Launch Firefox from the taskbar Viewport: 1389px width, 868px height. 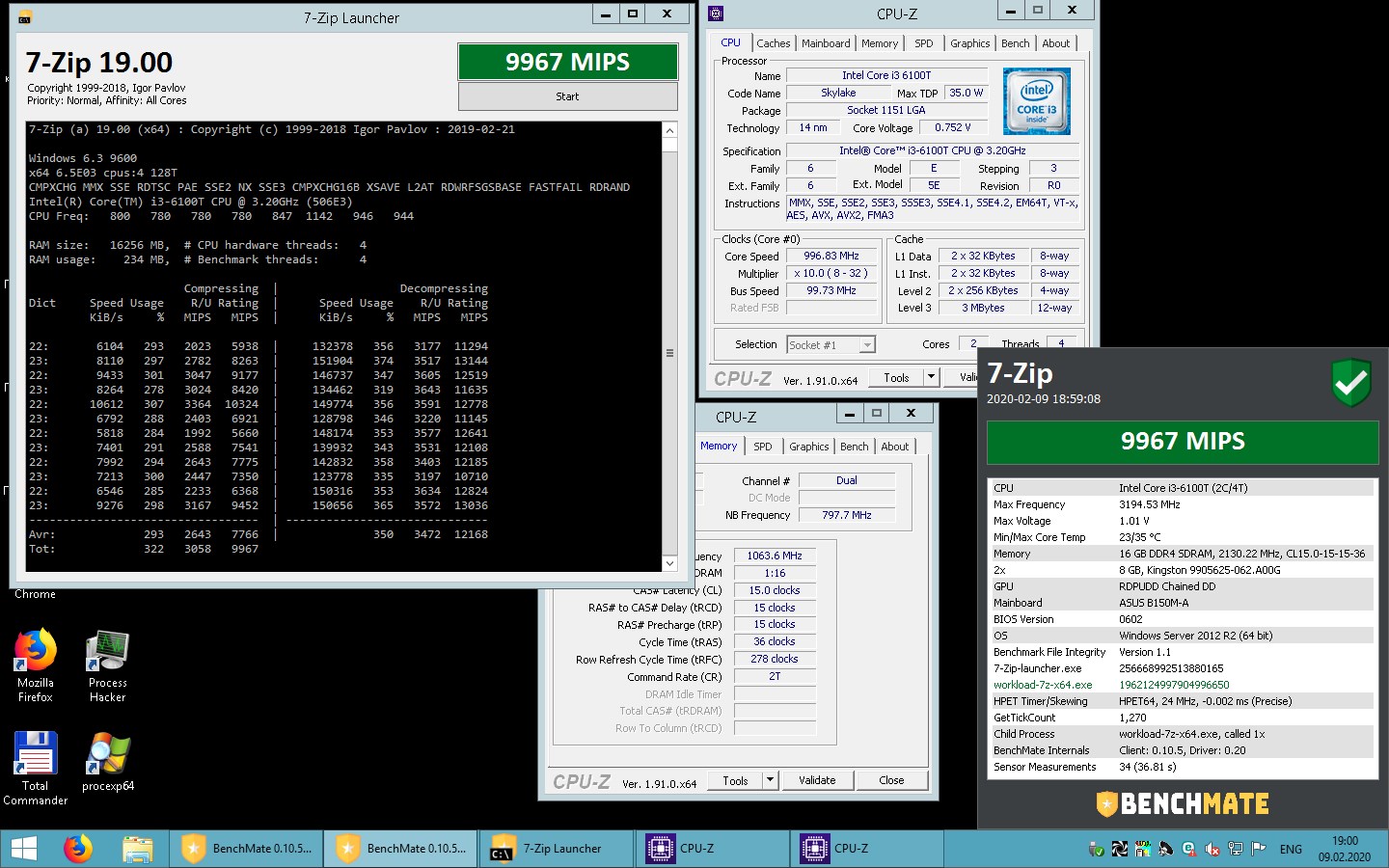pos(78,849)
